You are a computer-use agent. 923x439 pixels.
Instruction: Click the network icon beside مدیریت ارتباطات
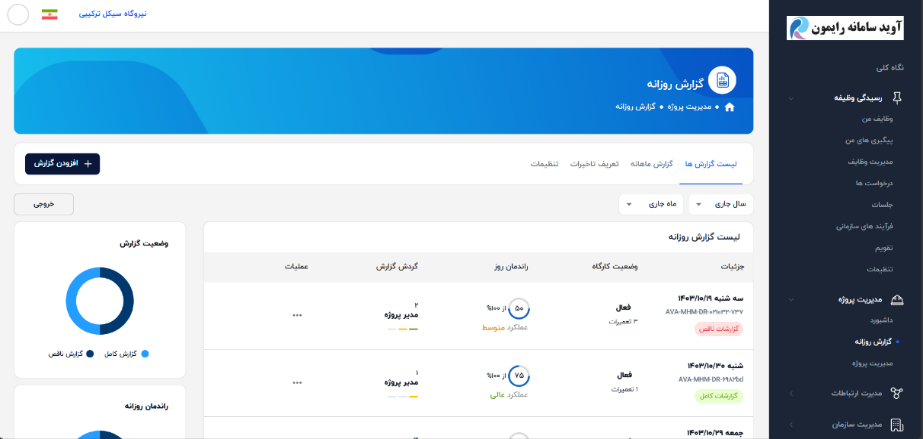point(897,393)
